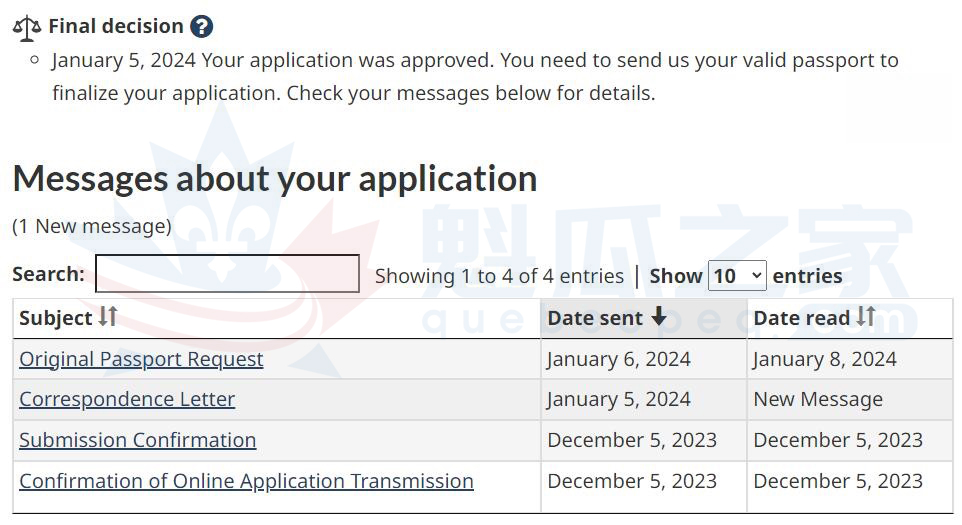Image resolution: width=962 pixels, height=525 pixels.
Task: Click the (1 New message) notice text
Action: (92, 226)
